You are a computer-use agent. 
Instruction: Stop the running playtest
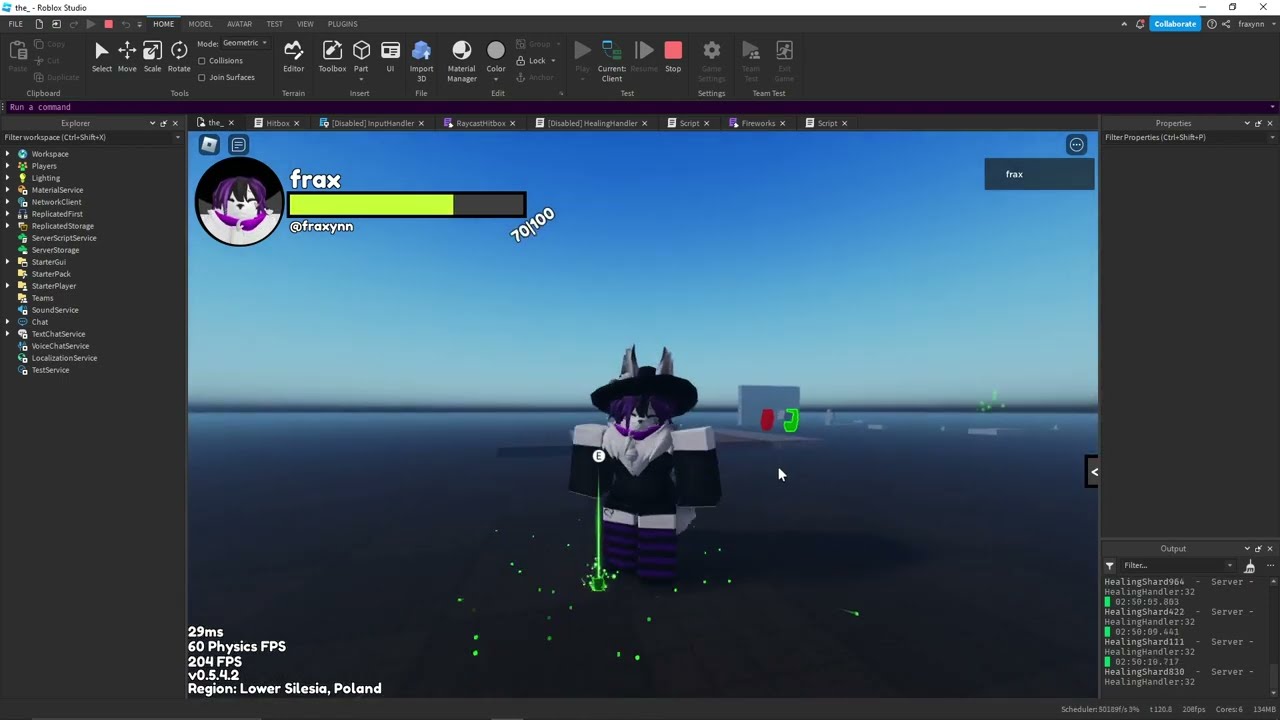673,57
